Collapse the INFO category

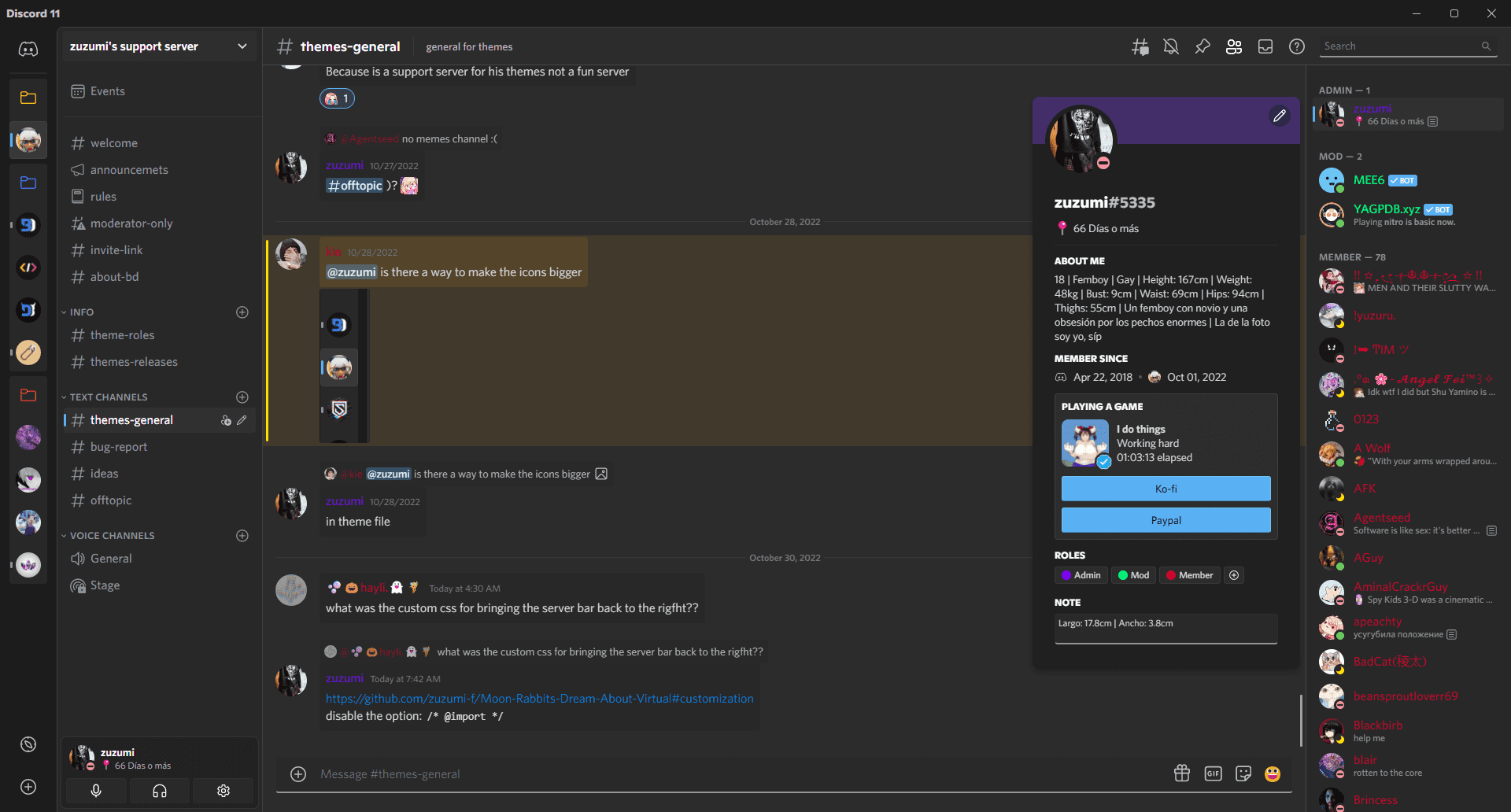click(x=81, y=312)
